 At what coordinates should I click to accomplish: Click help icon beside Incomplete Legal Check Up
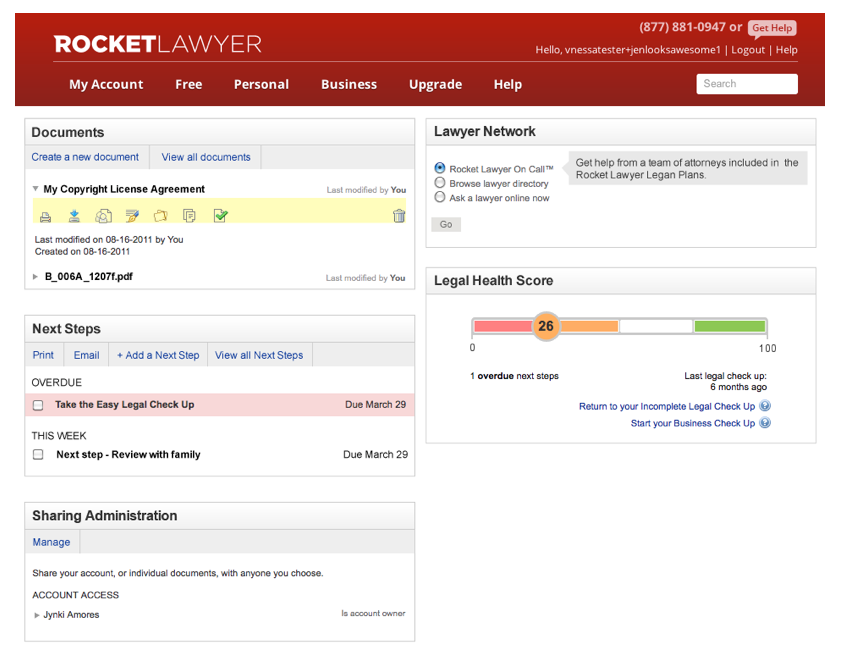(765, 406)
